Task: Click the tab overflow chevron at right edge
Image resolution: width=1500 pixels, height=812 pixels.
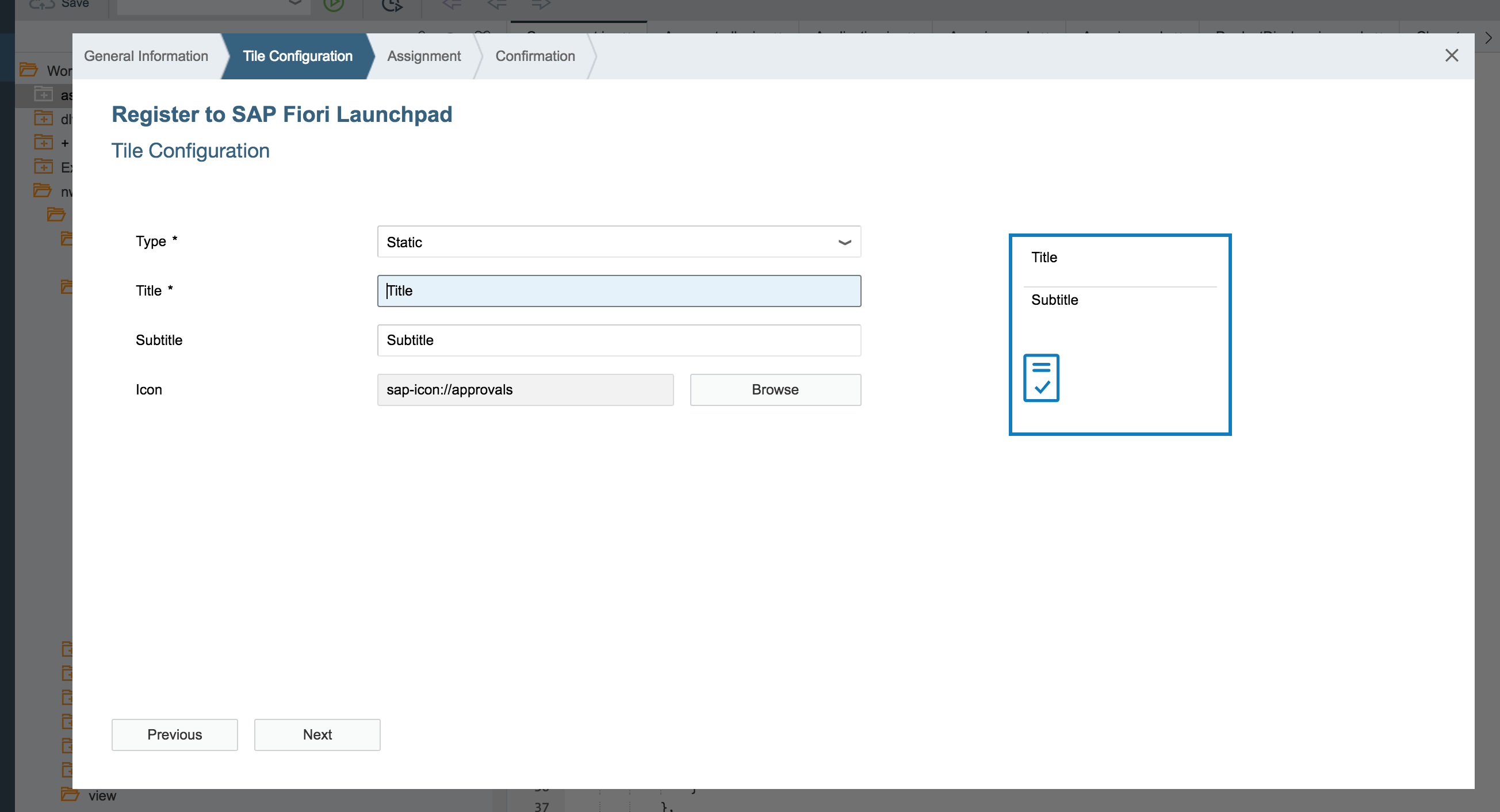Action: click(1488, 39)
